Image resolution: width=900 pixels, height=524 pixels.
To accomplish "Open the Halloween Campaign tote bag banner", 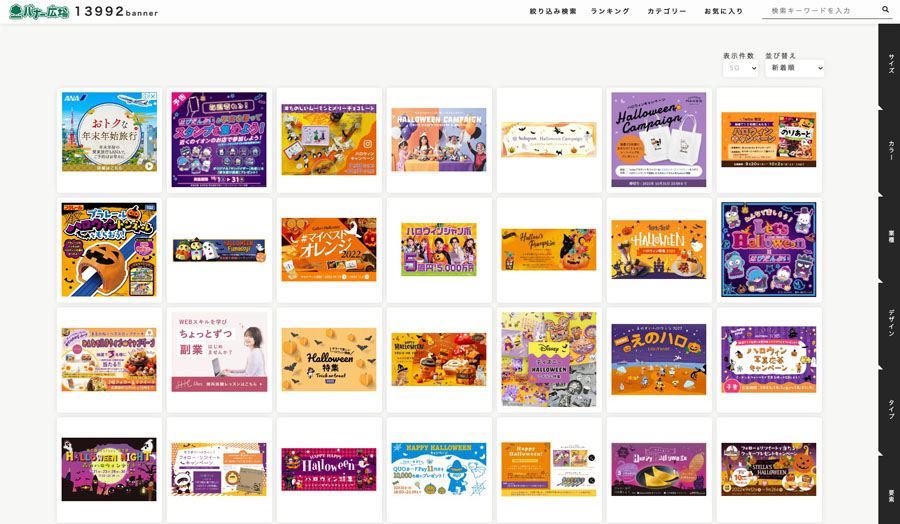I will 659,139.
